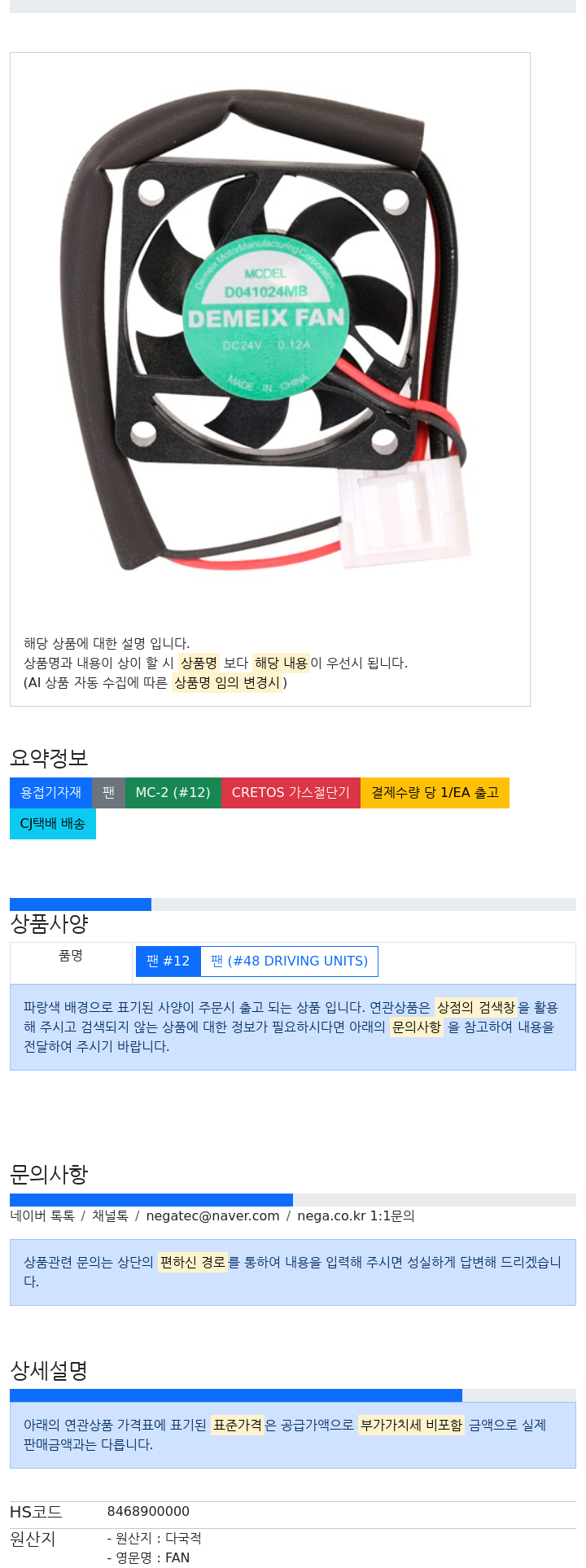Image resolution: width=586 pixels, height=1568 pixels.
Task: Click the 문의사항 progress bar
Action: (151, 1200)
